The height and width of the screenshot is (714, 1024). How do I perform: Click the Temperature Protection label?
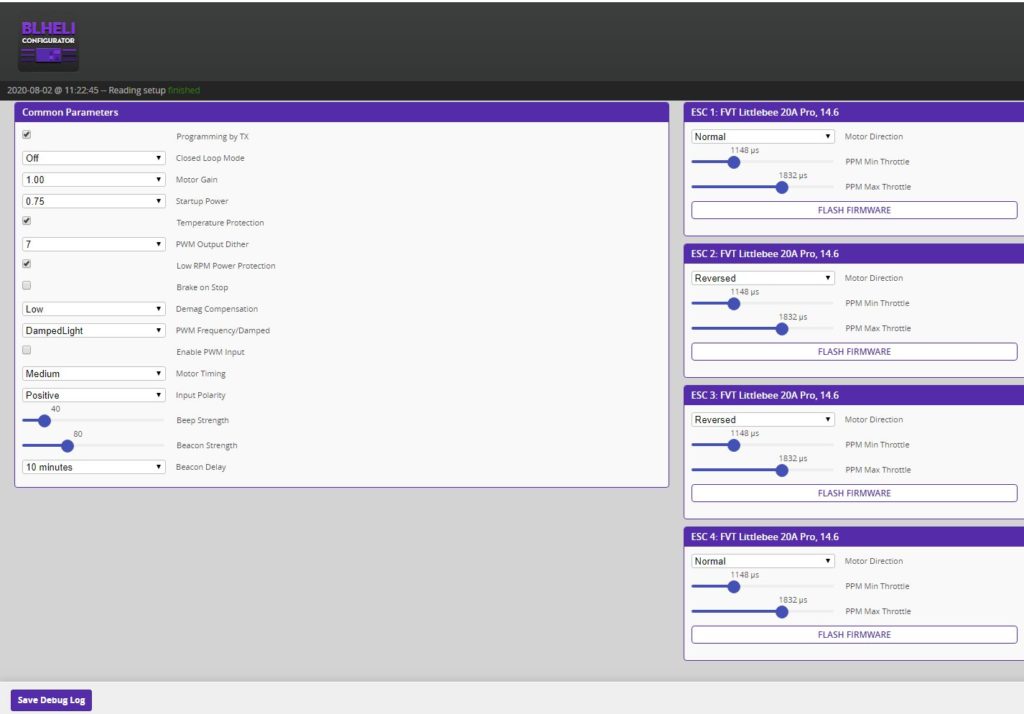tap(220, 223)
